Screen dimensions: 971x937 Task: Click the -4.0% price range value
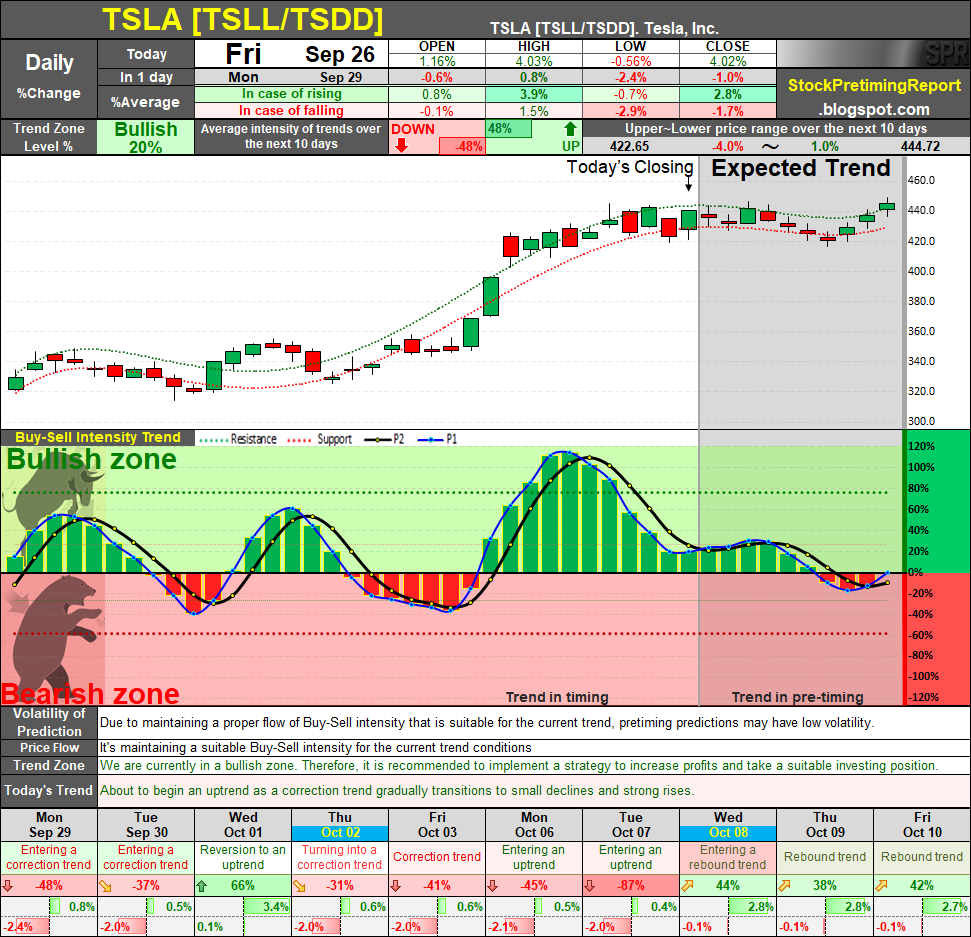pos(727,147)
